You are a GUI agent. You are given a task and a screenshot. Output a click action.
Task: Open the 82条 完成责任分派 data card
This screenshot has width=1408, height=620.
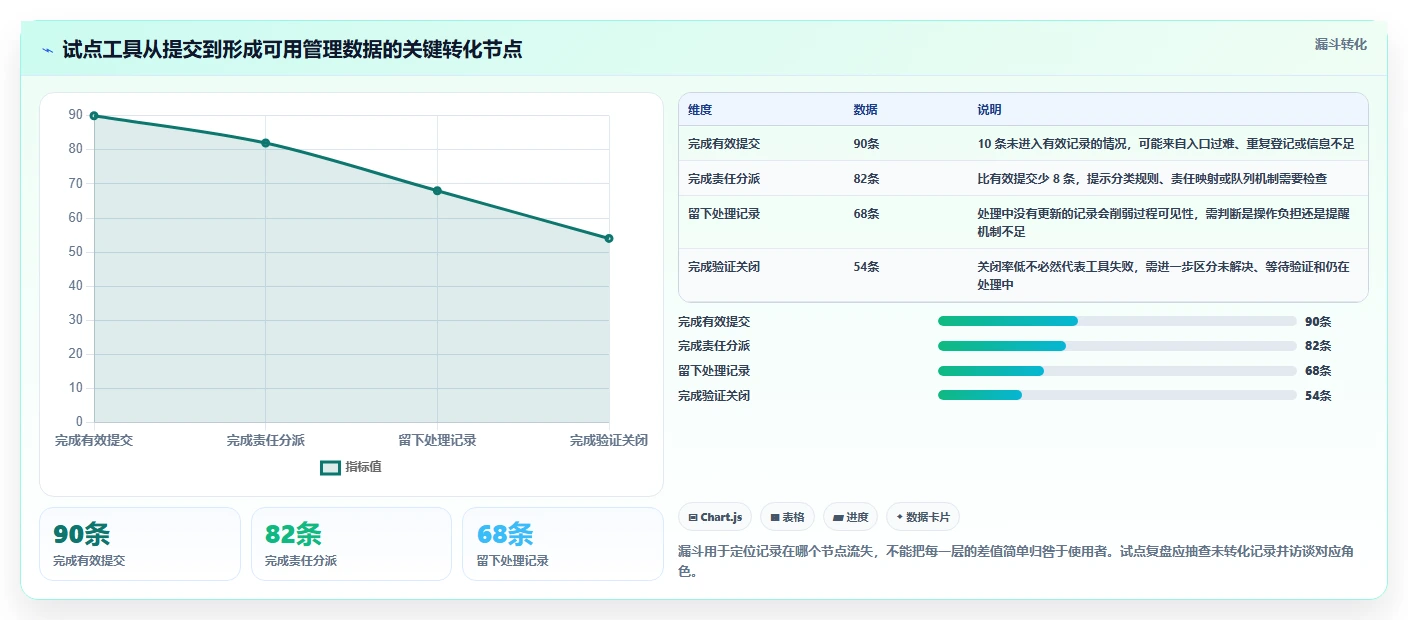pos(352,544)
